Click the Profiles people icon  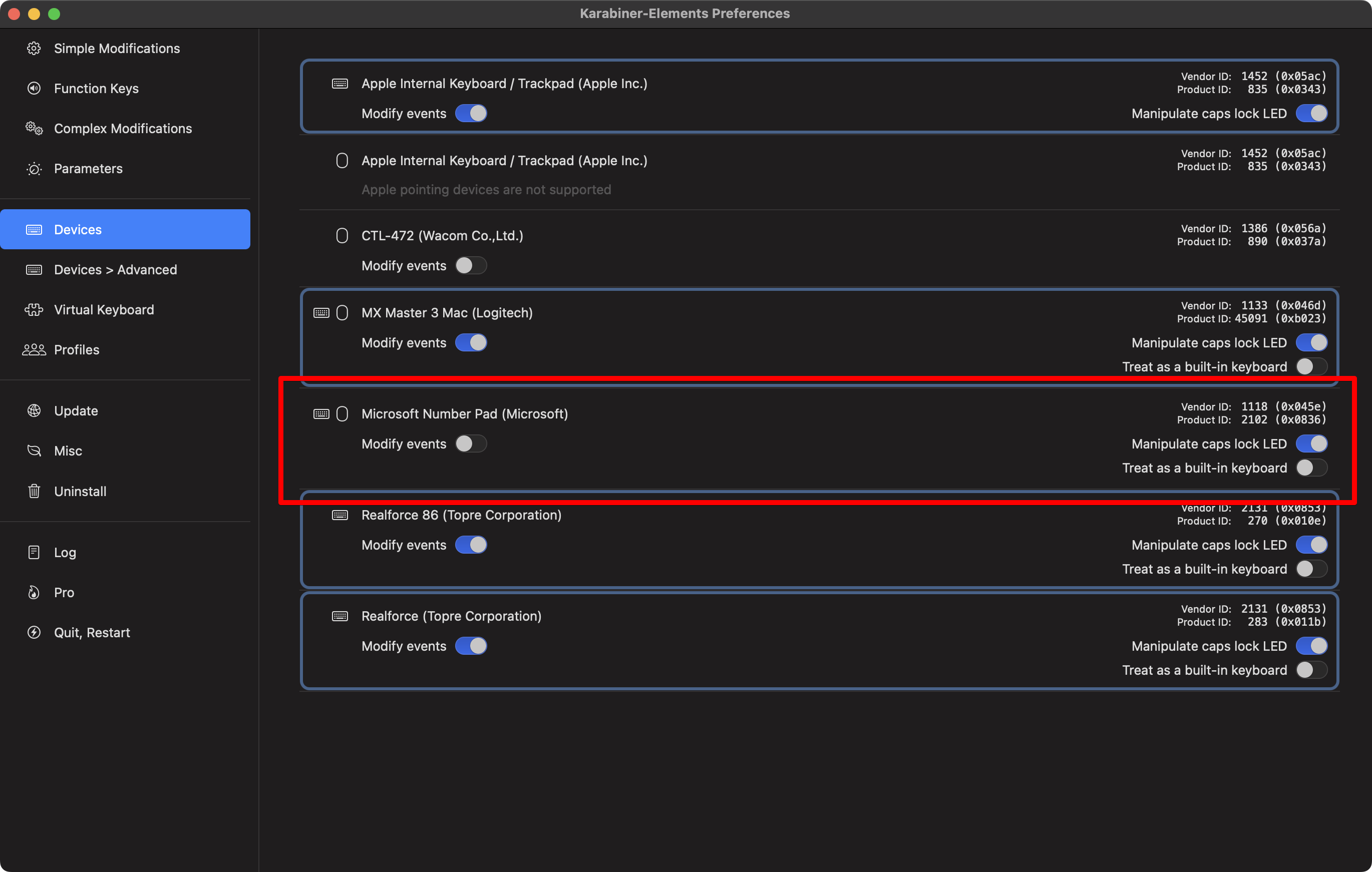pos(34,350)
